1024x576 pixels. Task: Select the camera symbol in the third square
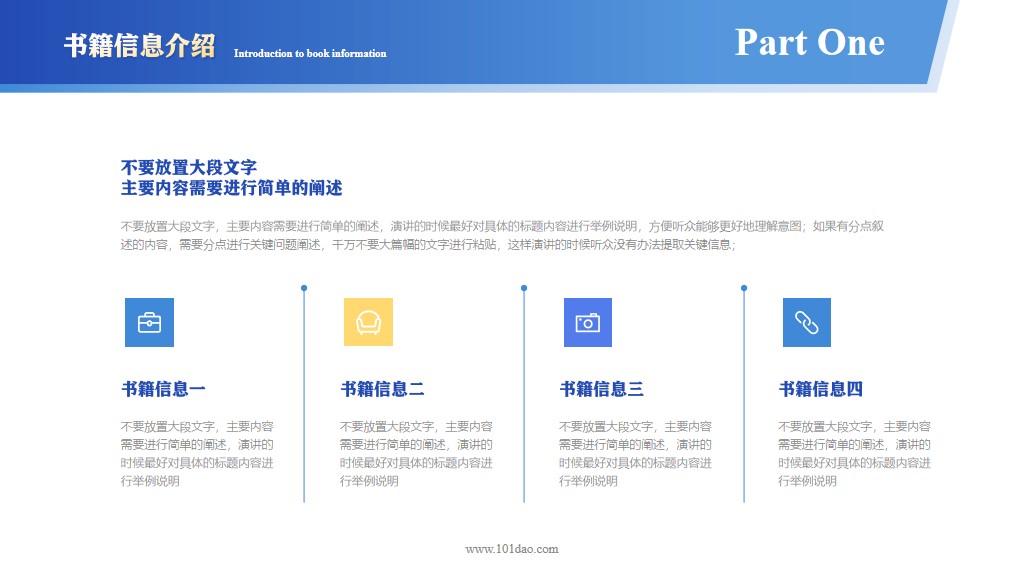[x=587, y=322]
